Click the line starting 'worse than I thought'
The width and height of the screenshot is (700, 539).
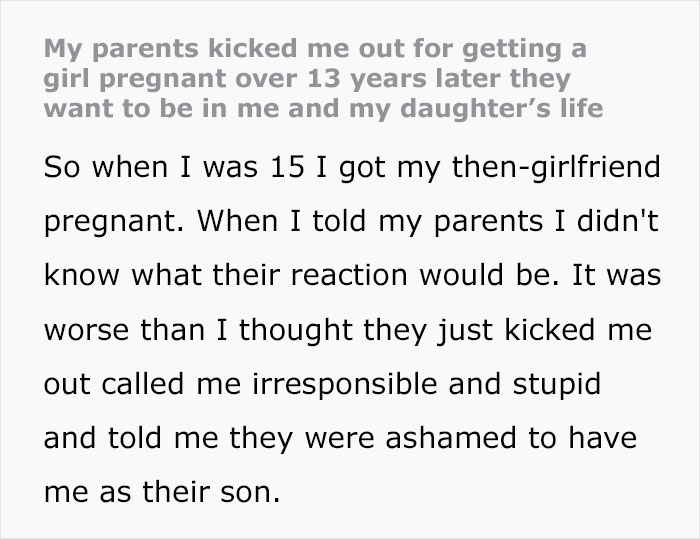tap(348, 331)
